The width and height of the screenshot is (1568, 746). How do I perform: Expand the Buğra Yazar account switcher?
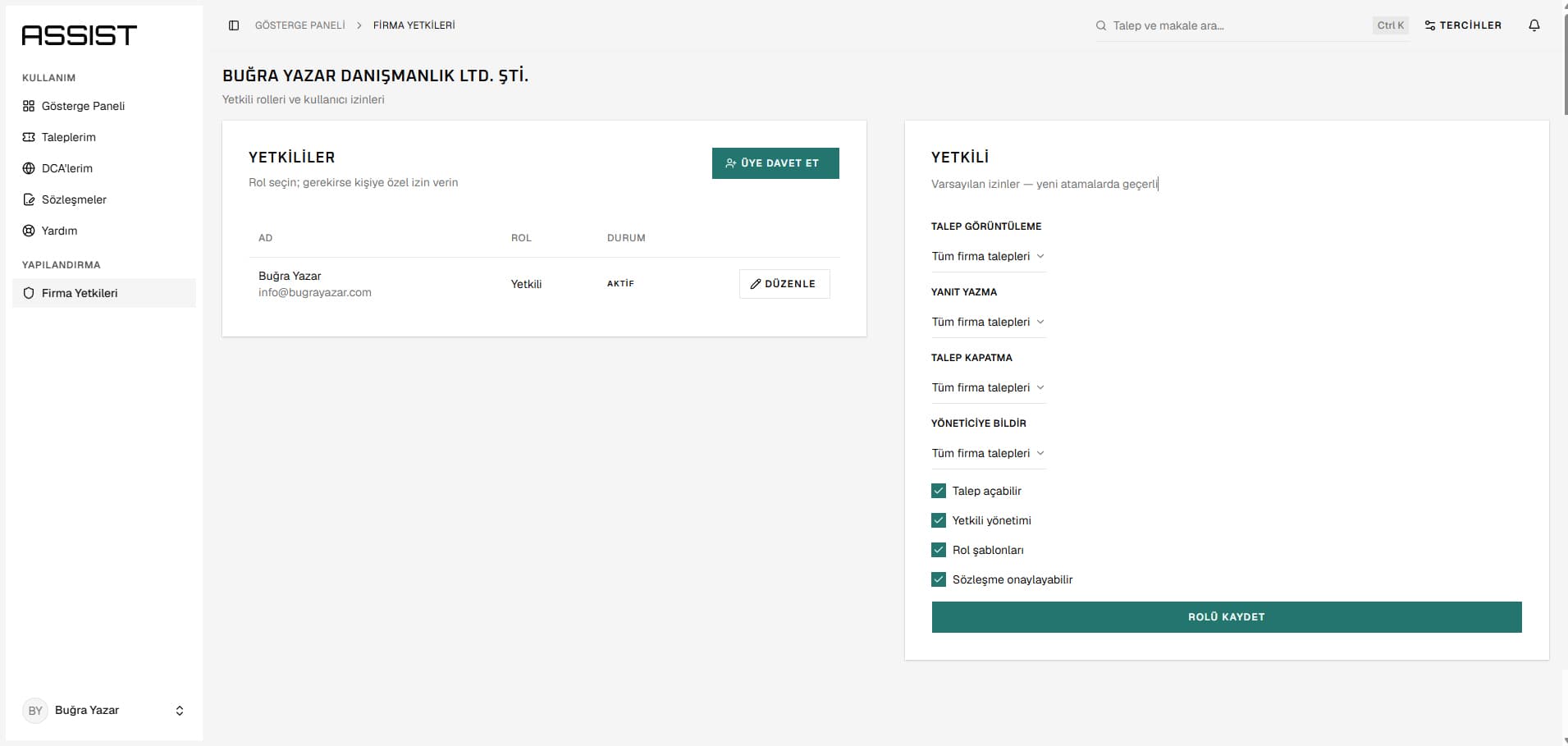click(x=104, y=711)
